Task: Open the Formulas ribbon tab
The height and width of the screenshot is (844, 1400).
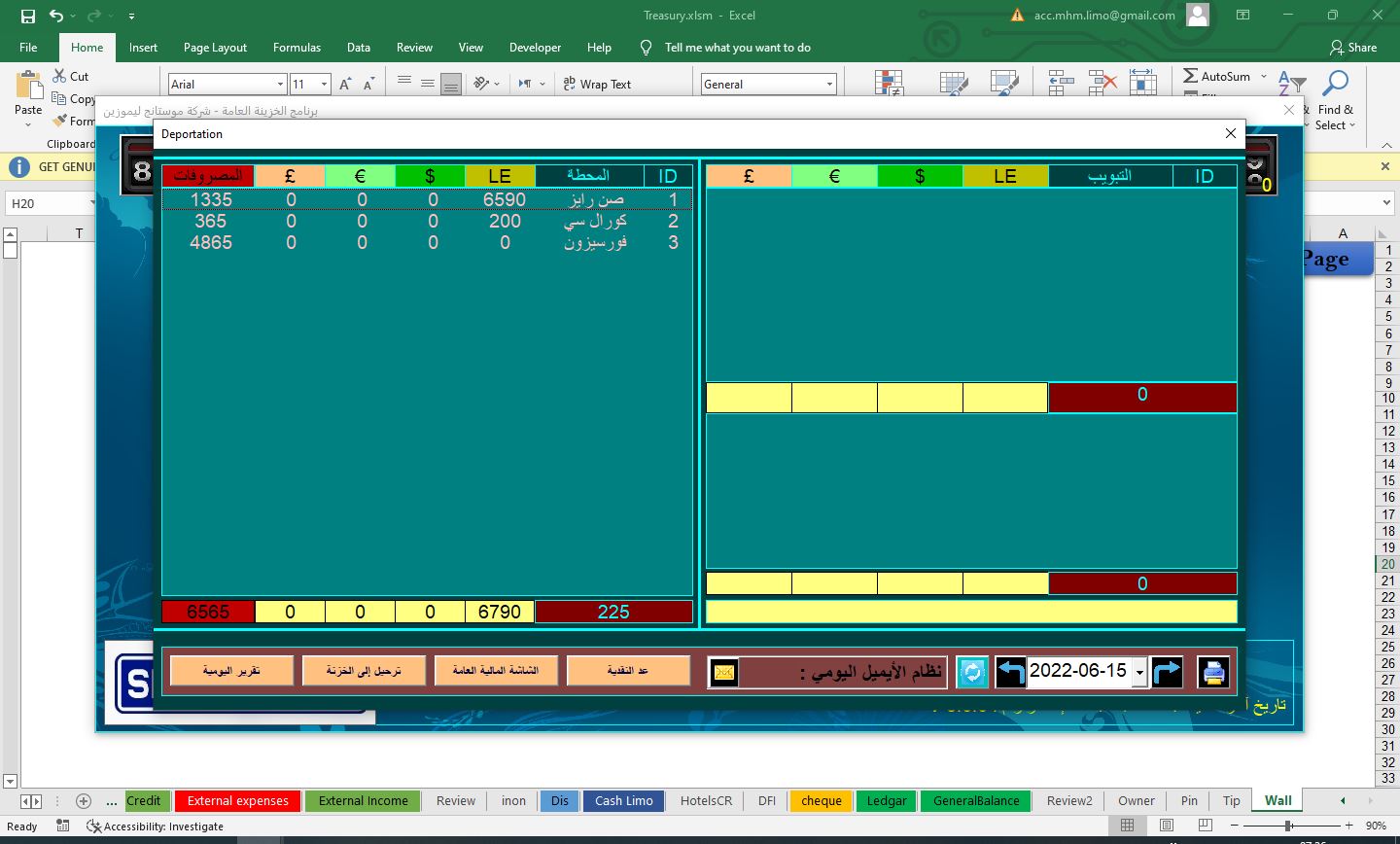Action: 297,47
